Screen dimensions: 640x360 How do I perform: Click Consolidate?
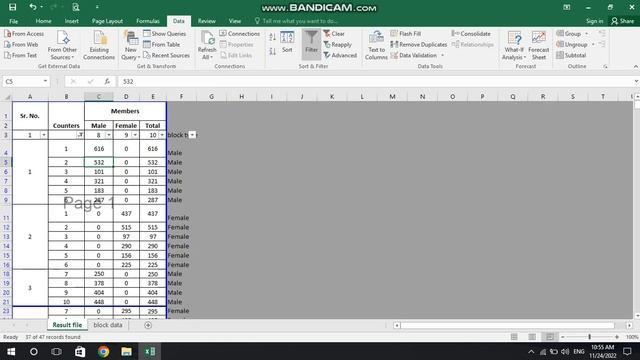(471, 33)
